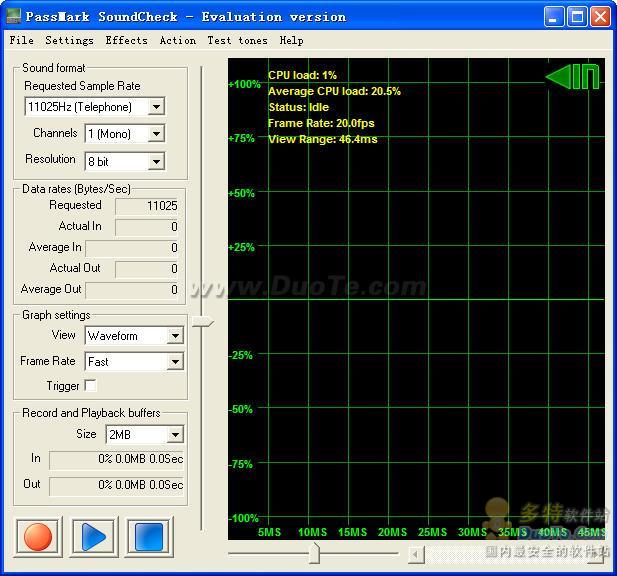Click the Average In value field

(132, 248)
